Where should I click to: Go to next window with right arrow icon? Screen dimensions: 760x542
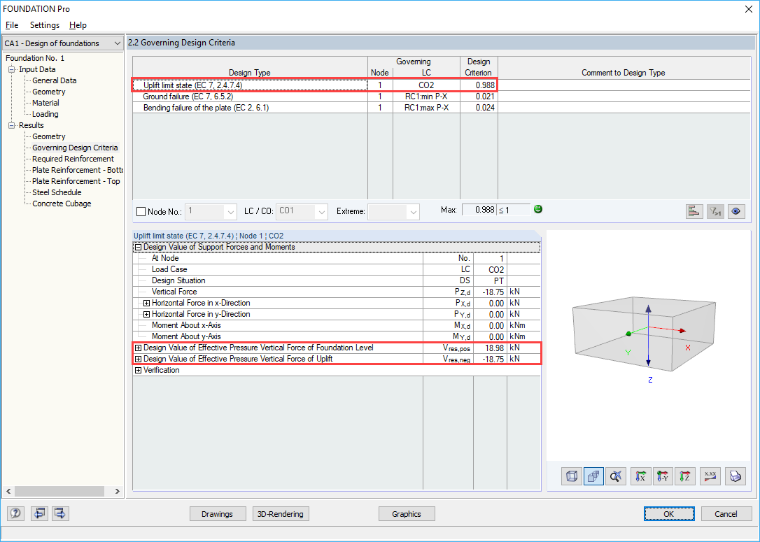click(x=61, y=513)
